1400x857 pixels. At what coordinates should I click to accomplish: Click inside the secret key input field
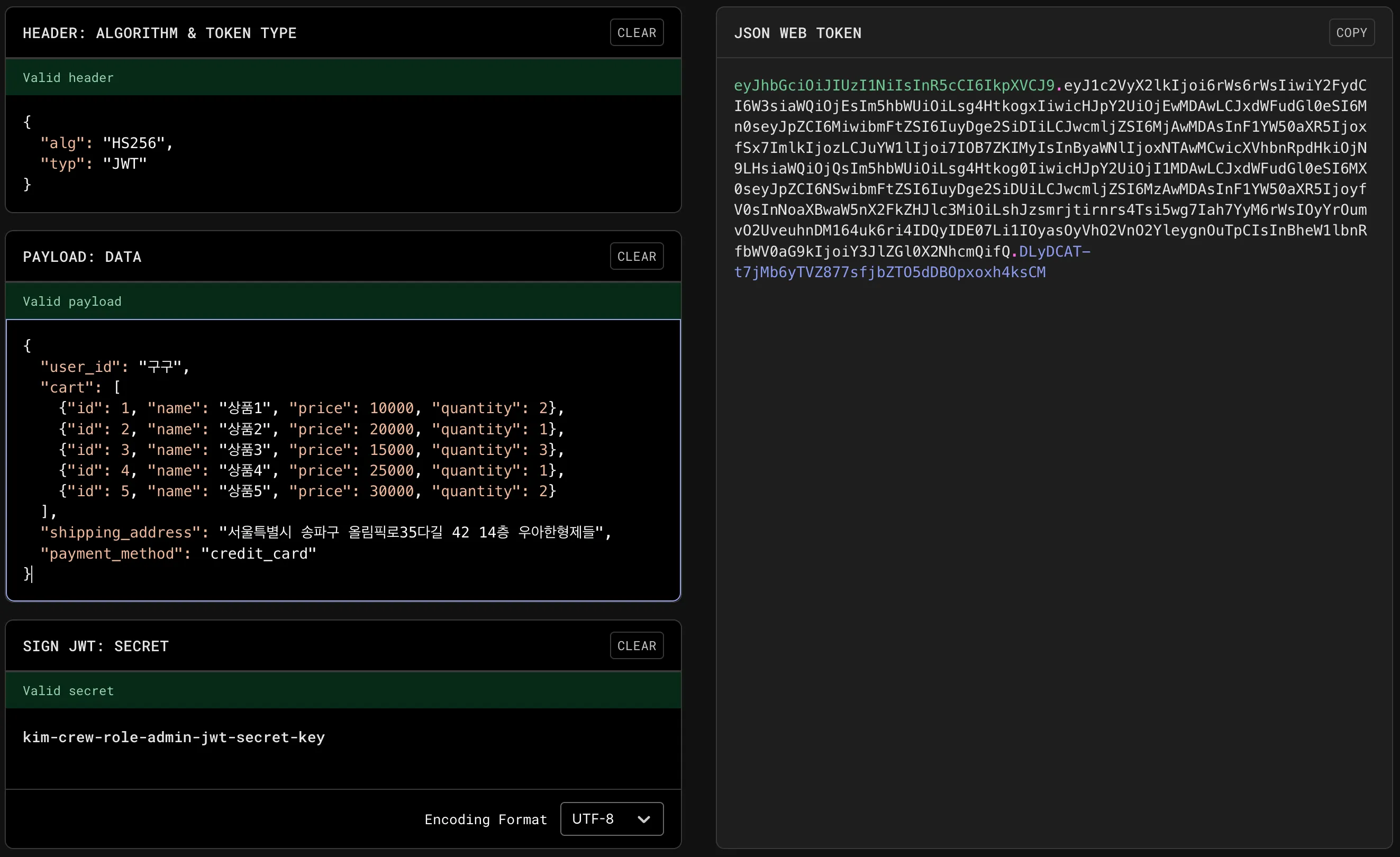(174, 737)
